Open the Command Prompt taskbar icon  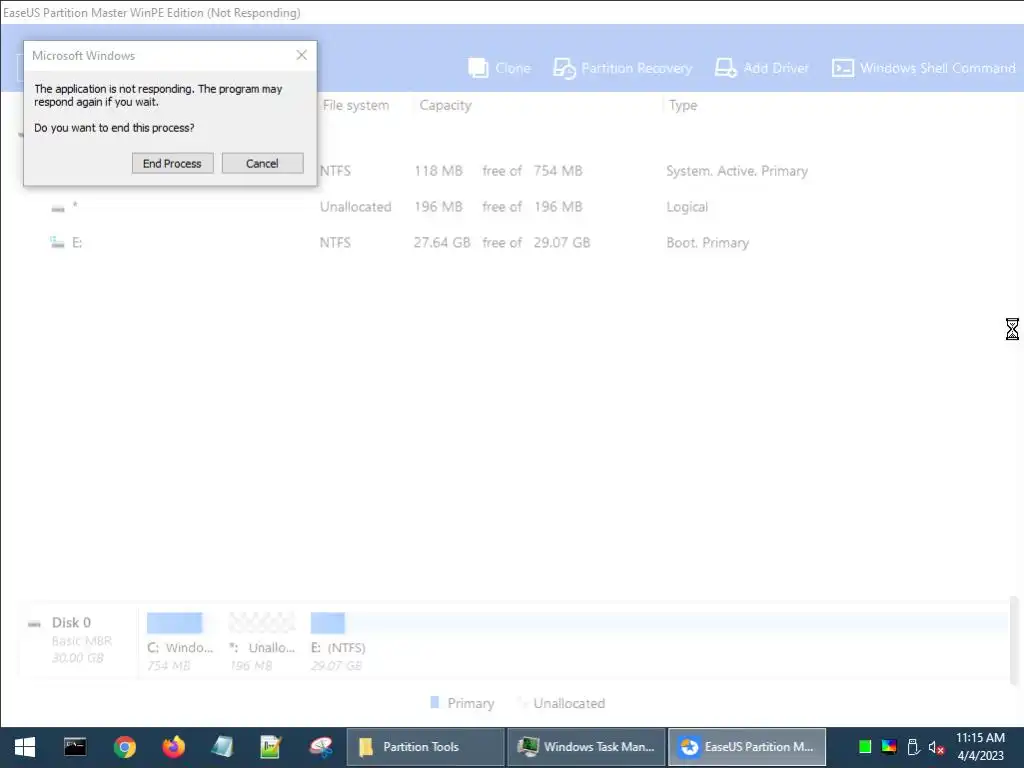[x=74, y=746]
